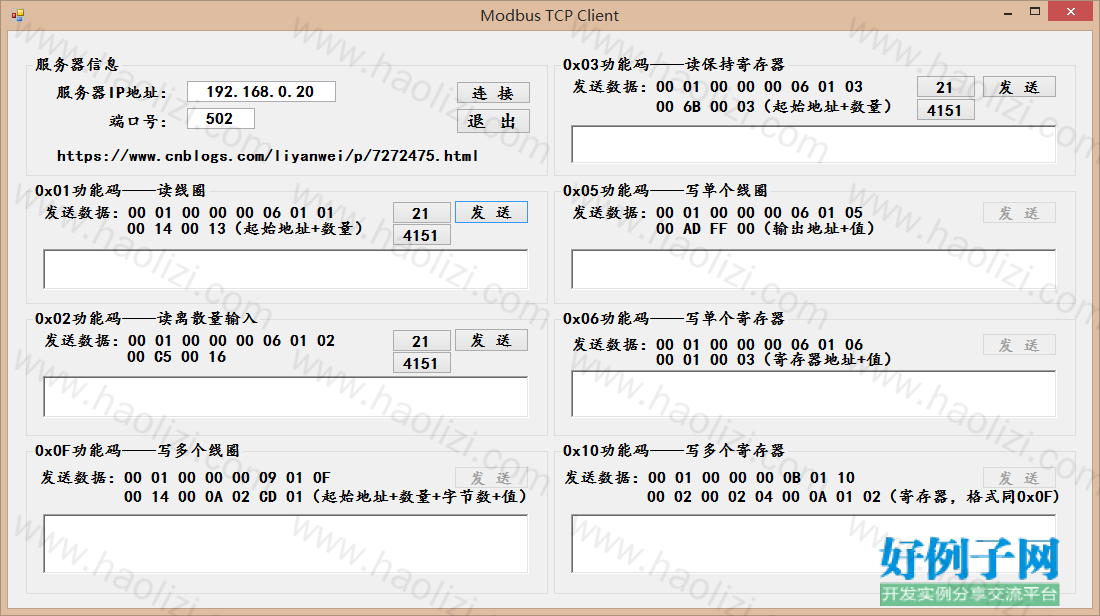Click the 连接 (Connect) button

click(x=492, y=93)
